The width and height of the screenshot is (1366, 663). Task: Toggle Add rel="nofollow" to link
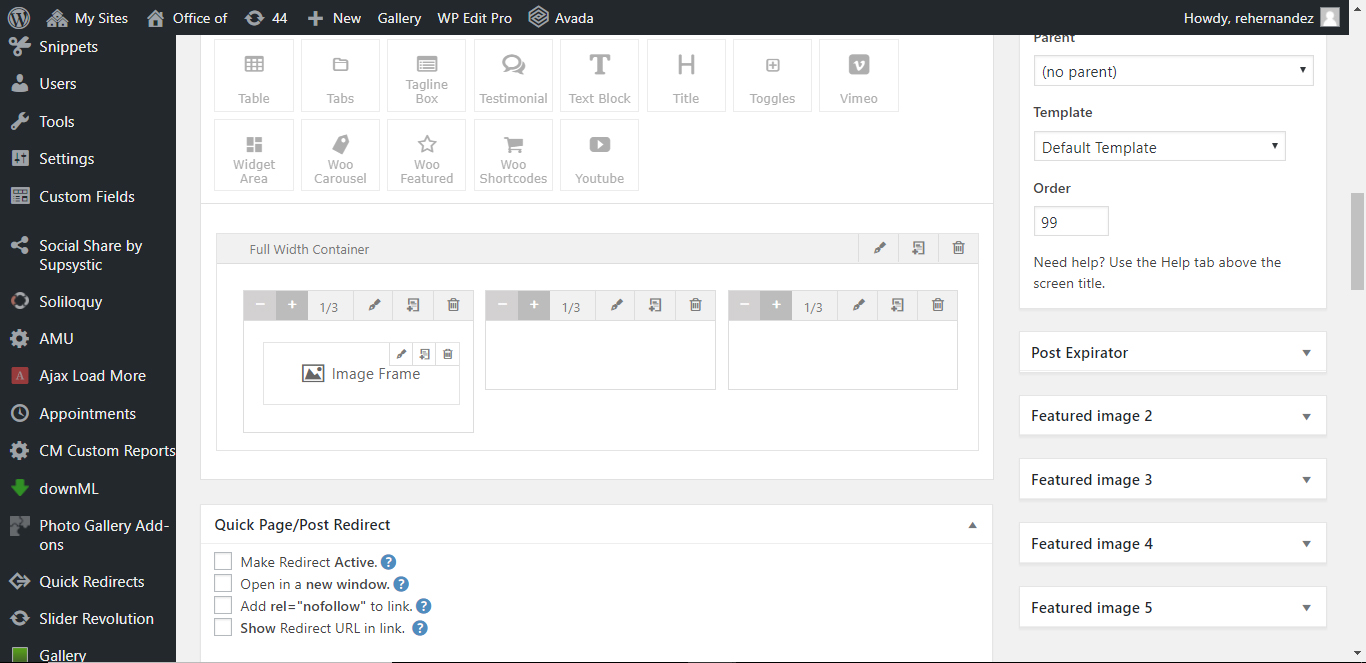point(223,606)
